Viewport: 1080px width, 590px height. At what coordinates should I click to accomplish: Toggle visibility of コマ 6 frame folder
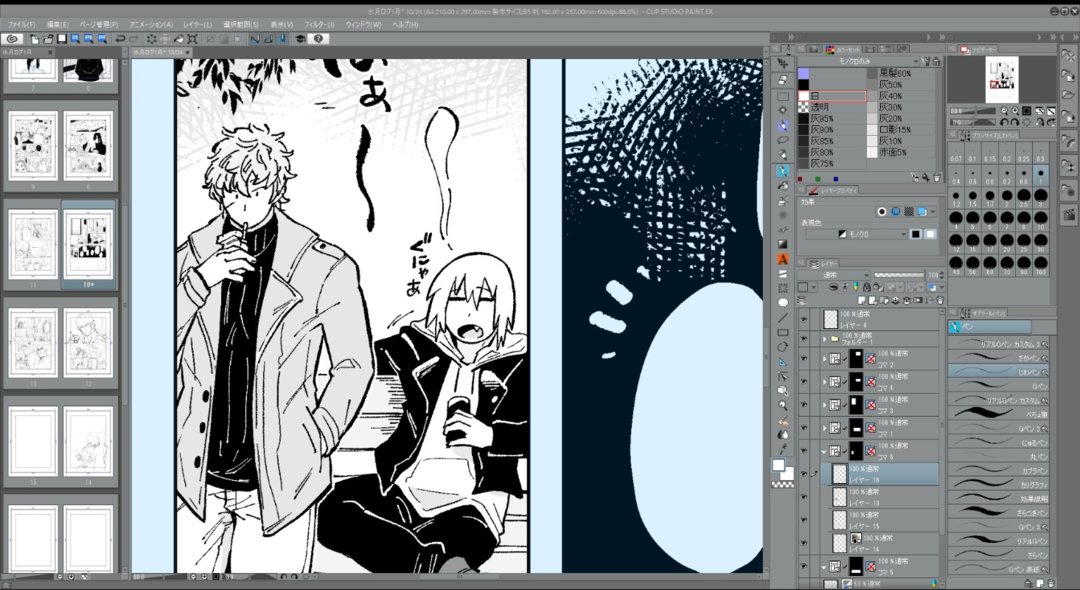[803, 451]
